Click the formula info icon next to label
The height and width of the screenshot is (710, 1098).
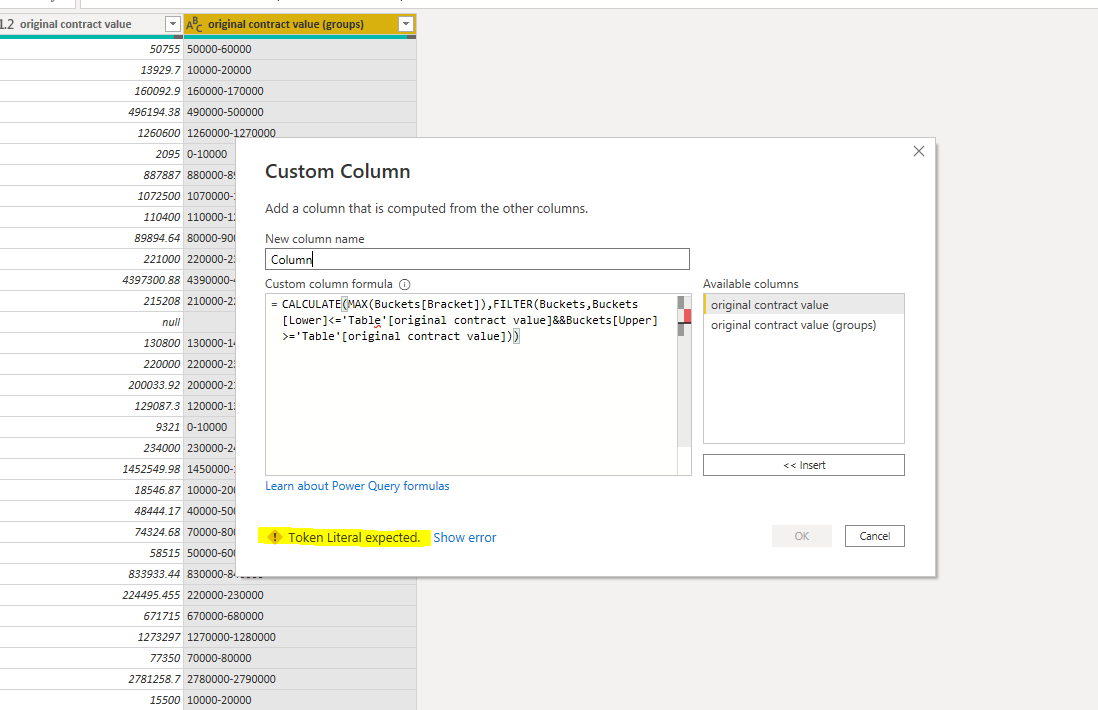[x=405, y=284]
